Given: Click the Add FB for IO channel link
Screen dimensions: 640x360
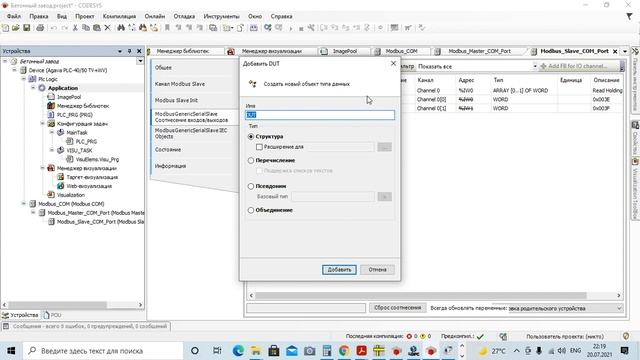Looking at the screenshot, I should coord(579,66).
